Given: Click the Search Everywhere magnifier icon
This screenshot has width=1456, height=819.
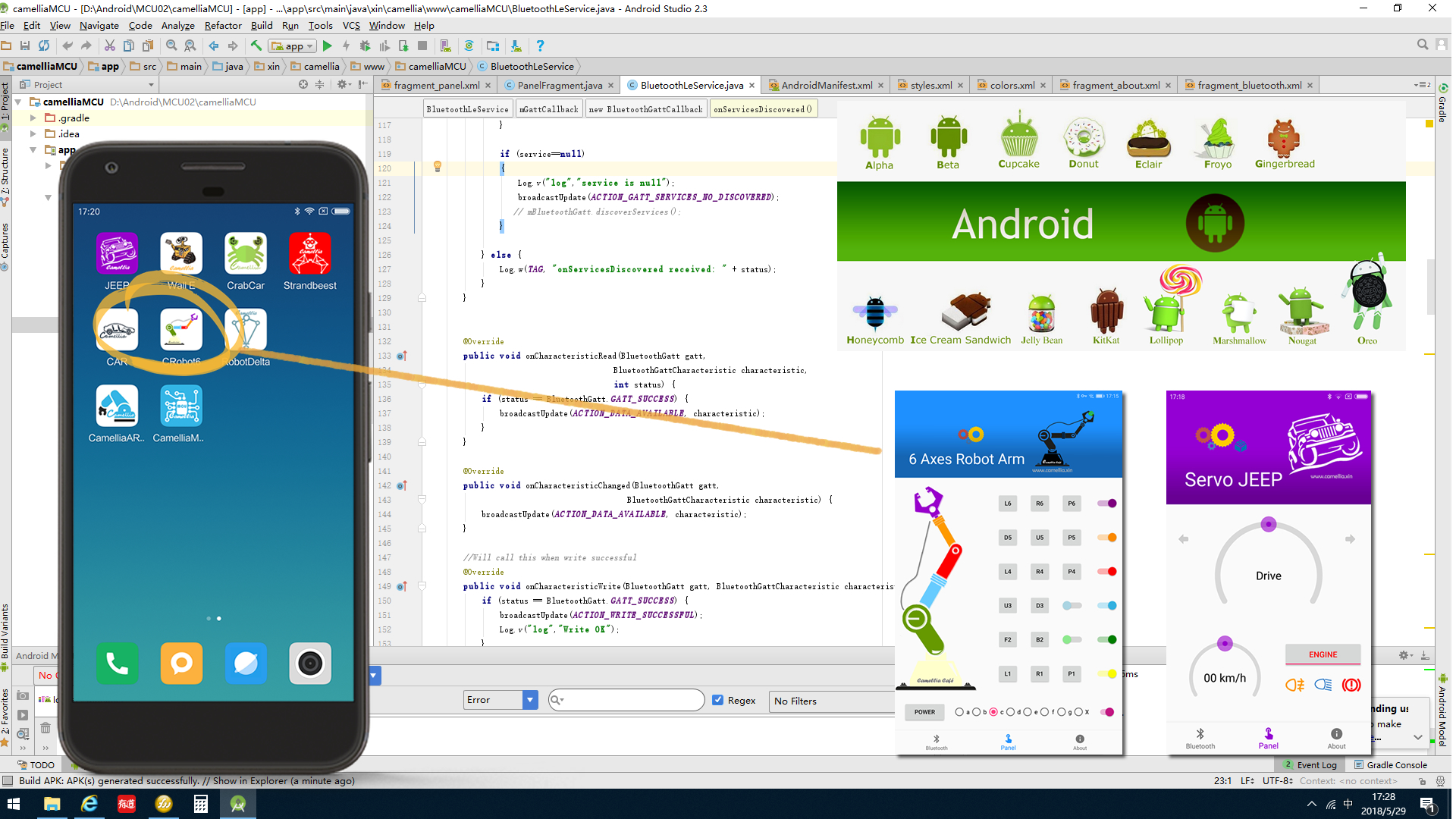Looking at the screenshot, I should [x=1423, y=45].
